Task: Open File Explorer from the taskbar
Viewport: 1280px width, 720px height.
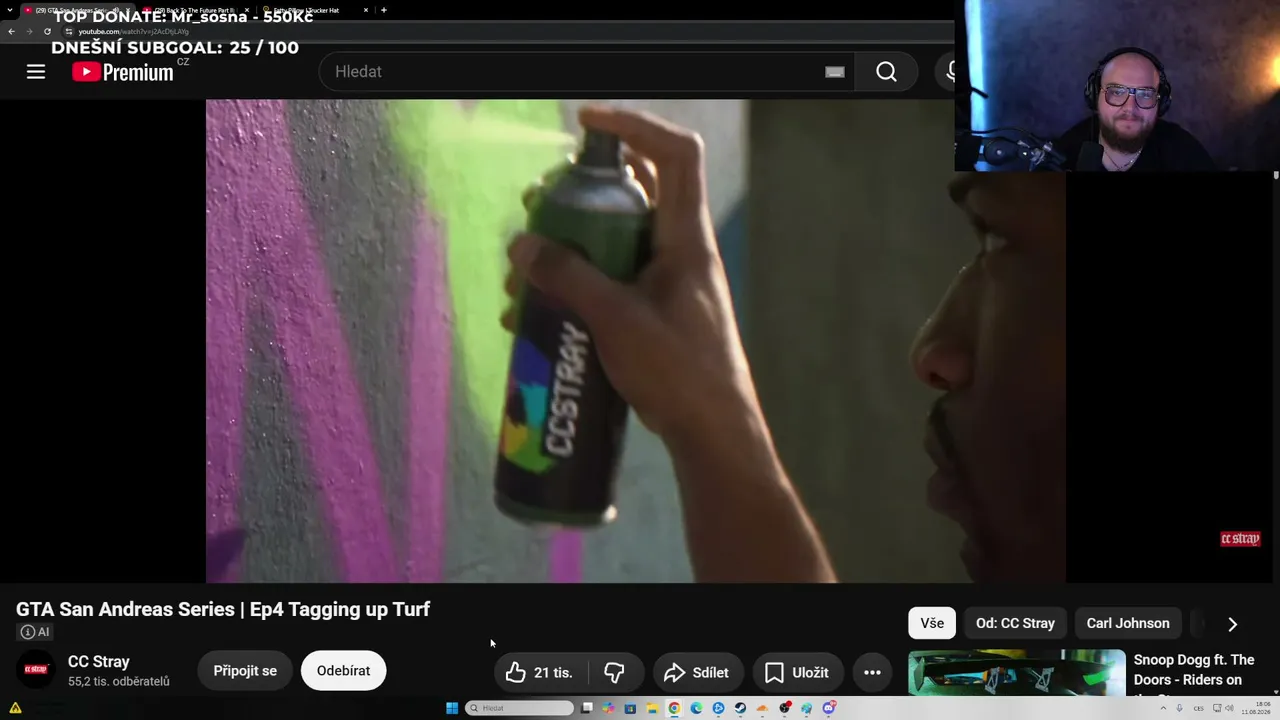Action: coord(652,708)
